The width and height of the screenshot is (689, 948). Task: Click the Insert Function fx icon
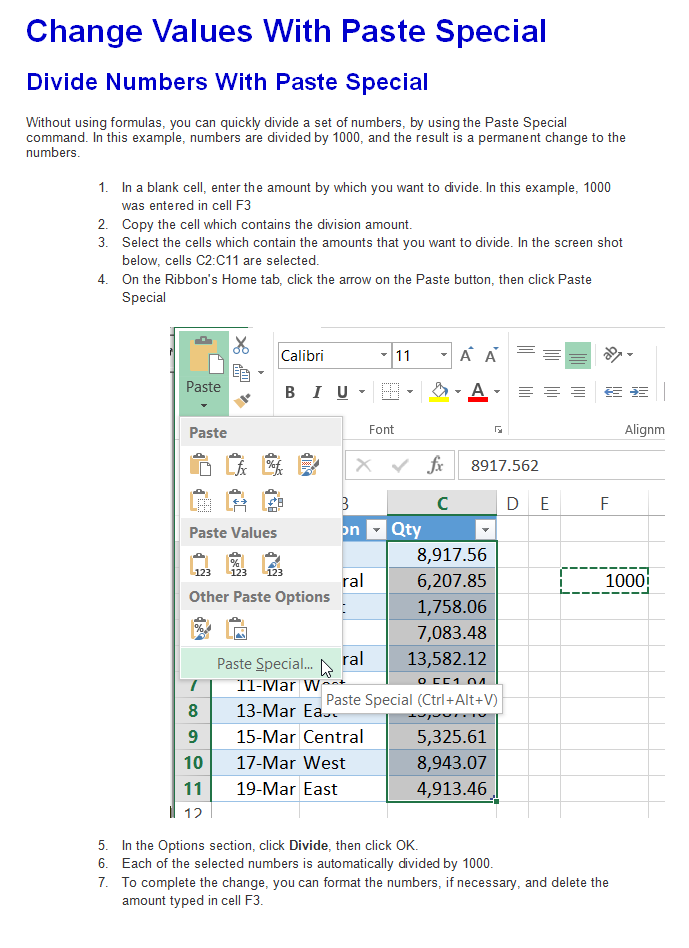pos(436,465)
